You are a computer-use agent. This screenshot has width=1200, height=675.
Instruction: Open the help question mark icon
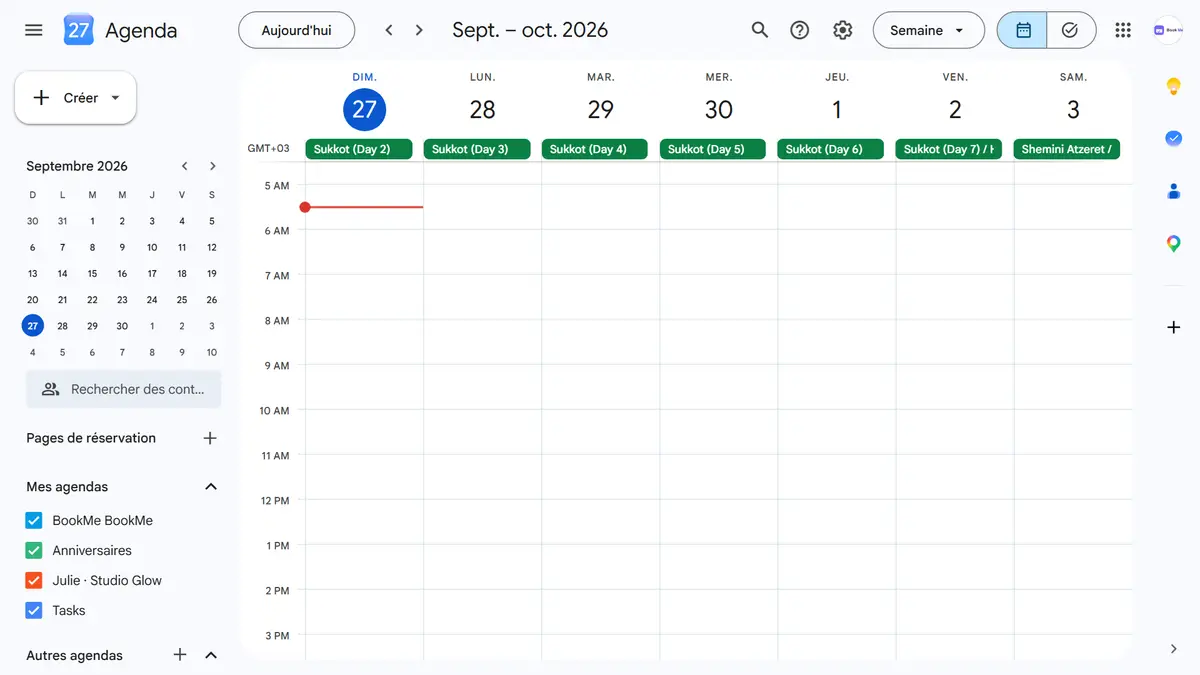(x=800, y=30)
